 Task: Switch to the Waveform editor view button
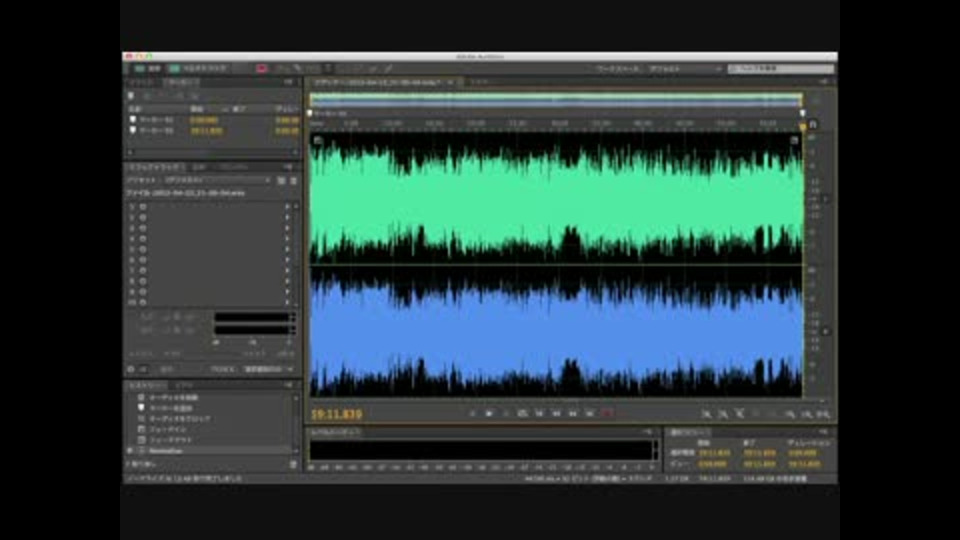[147, 69]
